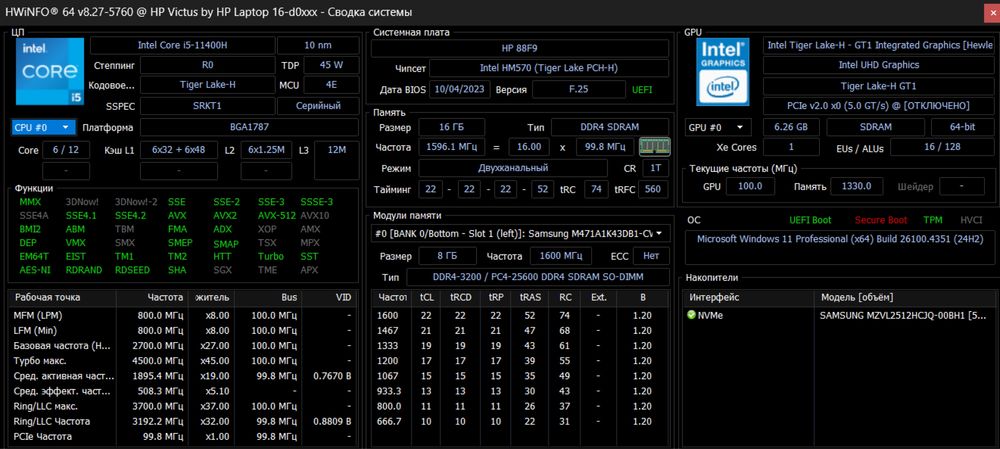Click the AES-NI feature flag
Viewport: 1000px width, 449px height.
(34, 270)
